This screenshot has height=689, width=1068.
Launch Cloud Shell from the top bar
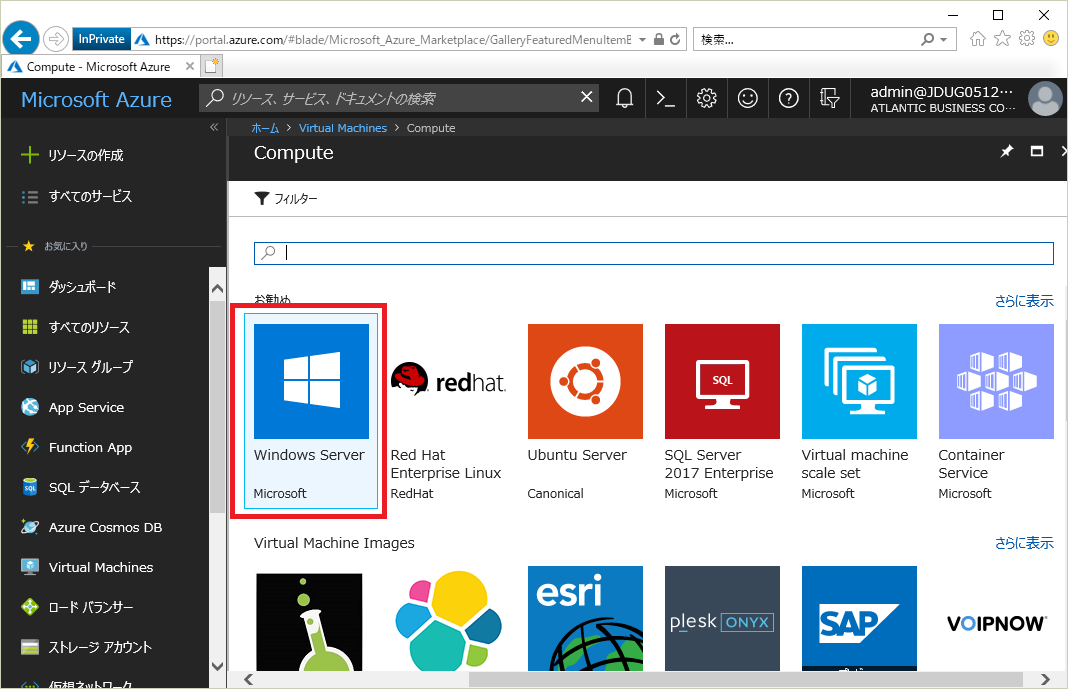point(665,99)
